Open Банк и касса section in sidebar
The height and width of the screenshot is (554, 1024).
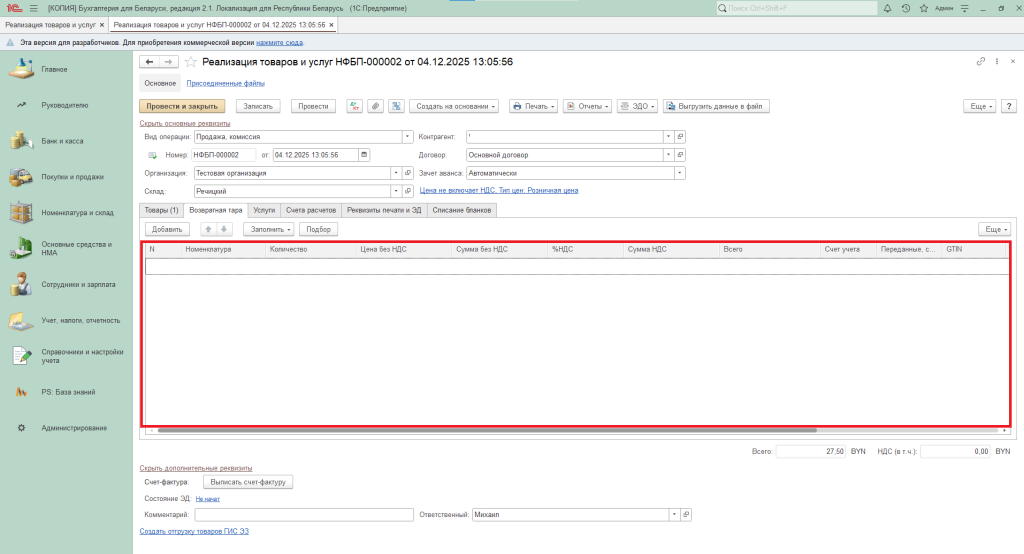pyautogui.click(x=62, y=141)
